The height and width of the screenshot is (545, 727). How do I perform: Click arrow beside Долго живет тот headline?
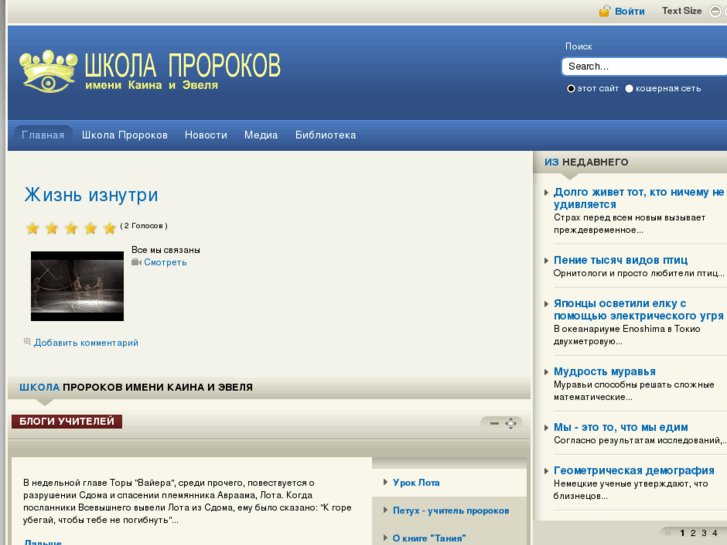[x=547, y=192]
